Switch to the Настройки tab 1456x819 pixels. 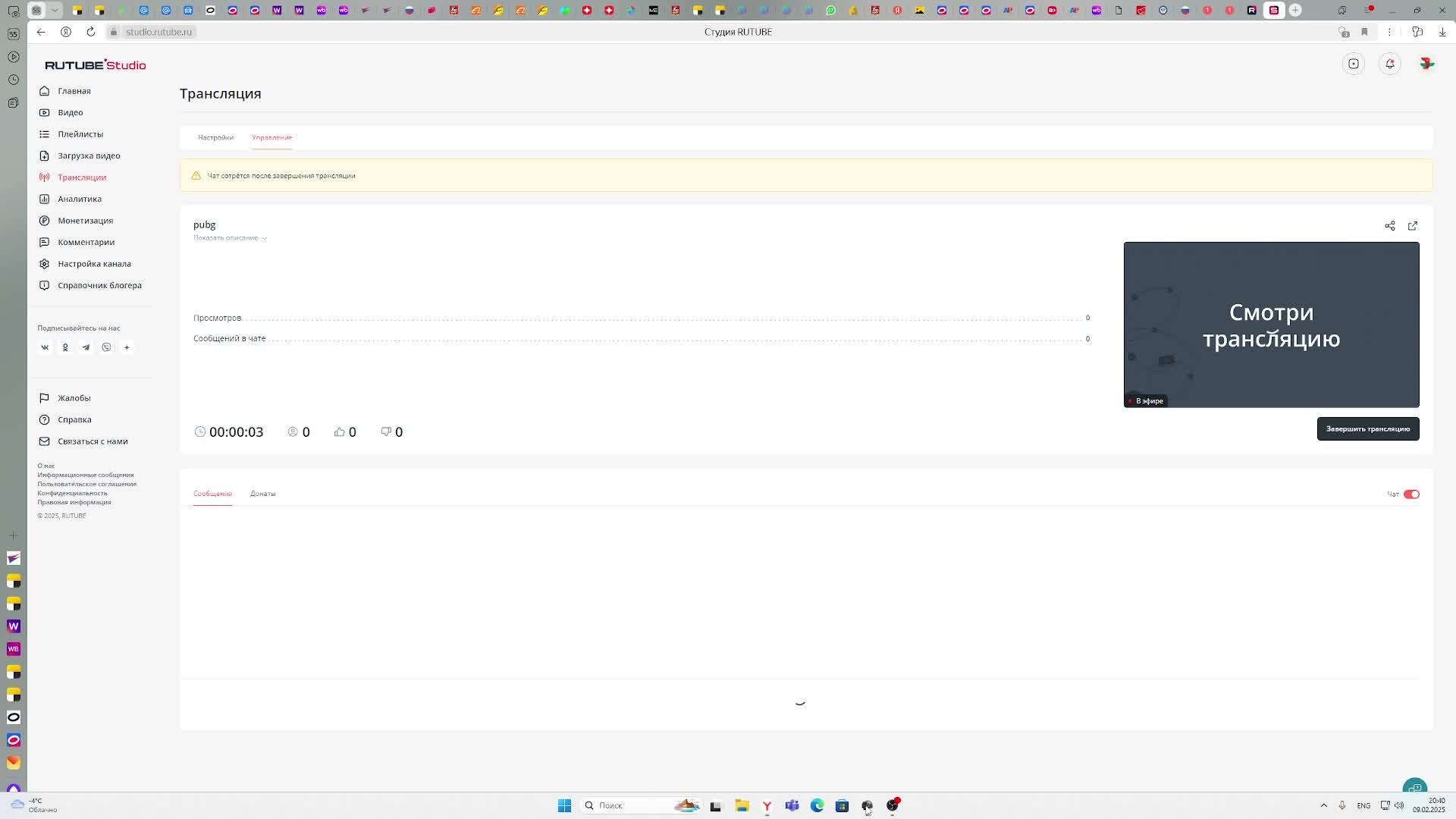pos(215,138)
